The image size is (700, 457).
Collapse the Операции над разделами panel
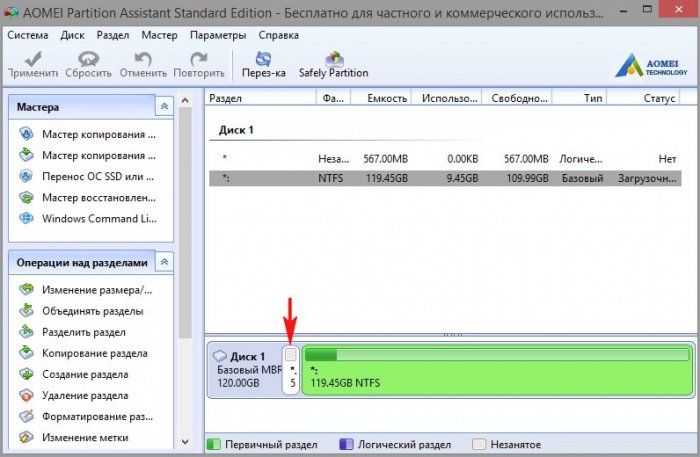[164, 262]
